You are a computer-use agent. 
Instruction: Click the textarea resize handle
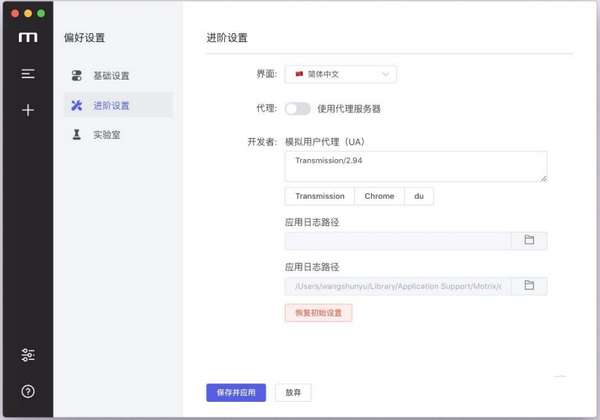pos(543,179)
